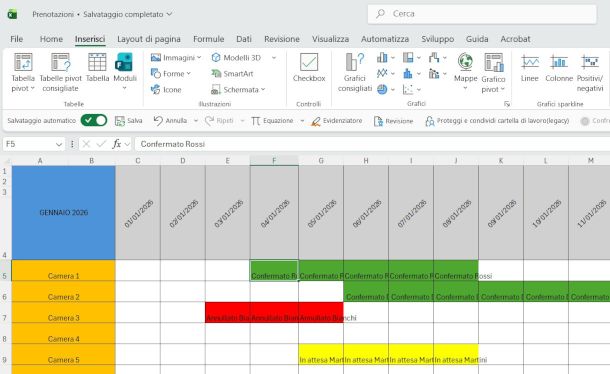Expand the Name Box dropdown
This screenshot has width=610, height=374.
pos(59,144)
